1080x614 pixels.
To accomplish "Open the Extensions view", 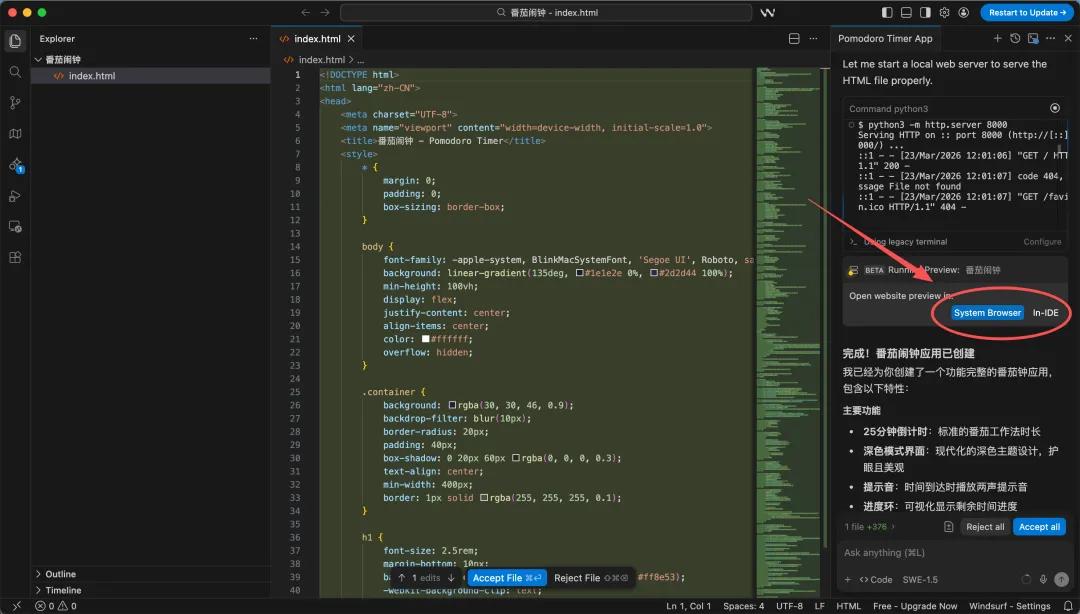I will (x=15, y=257).
